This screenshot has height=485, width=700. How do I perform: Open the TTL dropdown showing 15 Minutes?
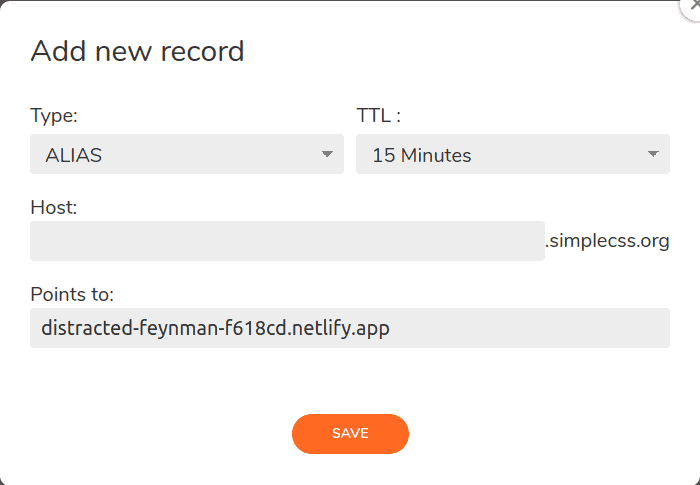click(512, 154)
